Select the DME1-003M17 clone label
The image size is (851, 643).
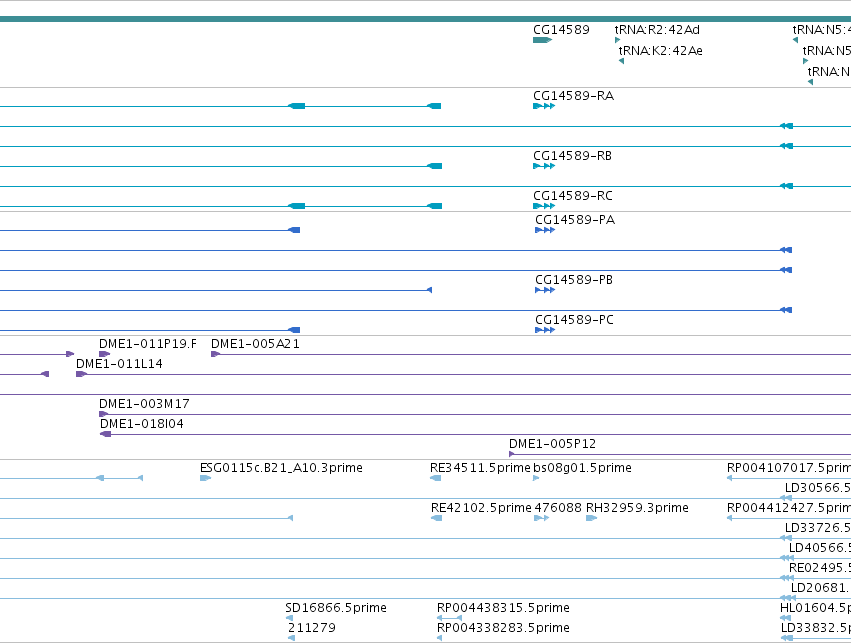pyautogui.click(x=144, y=404)
